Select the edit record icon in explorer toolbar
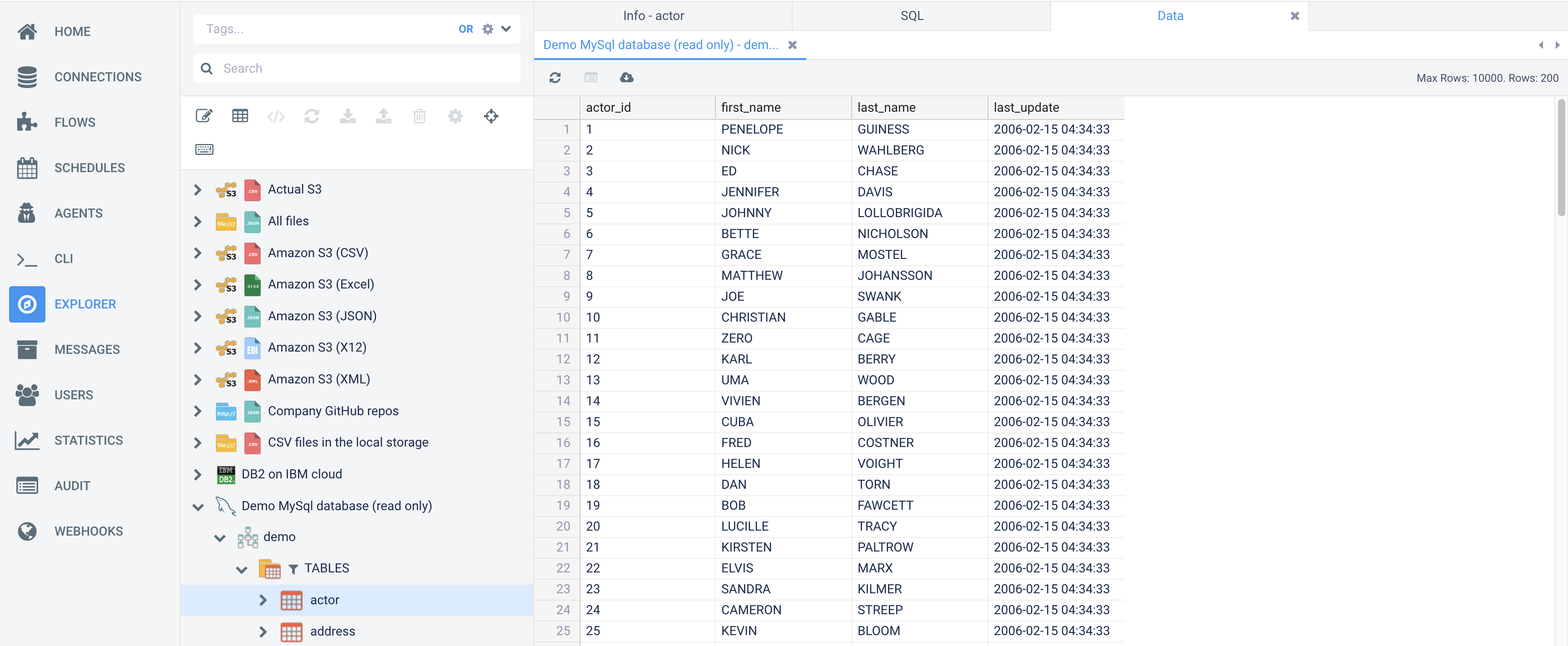The height and width of the screenshot is (646, 1568). pos(204,116)
